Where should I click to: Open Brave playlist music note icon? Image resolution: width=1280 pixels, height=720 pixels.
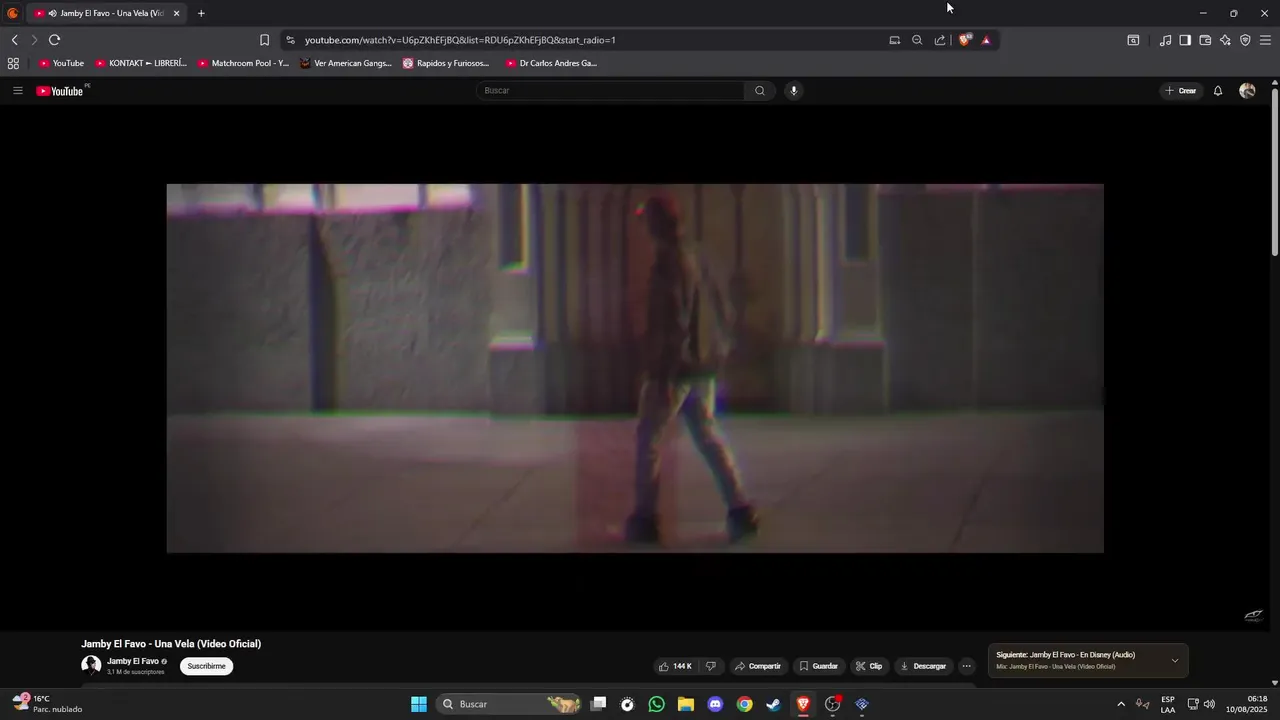(x=1165, y=40)
